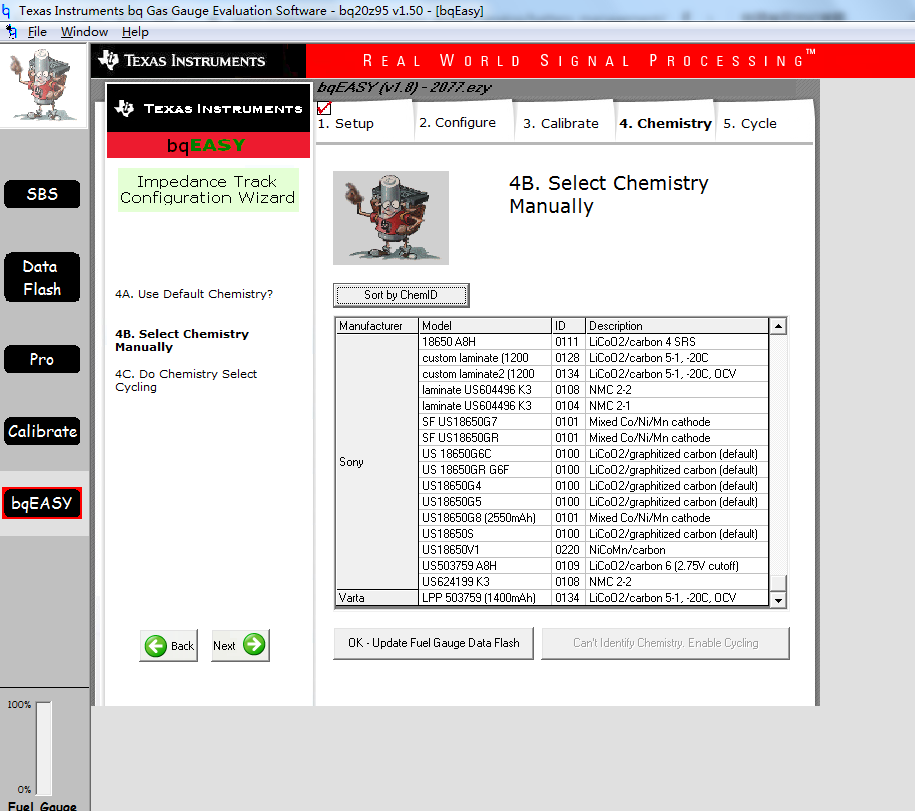Select the US 18650GR G6F row

point(593,470)
